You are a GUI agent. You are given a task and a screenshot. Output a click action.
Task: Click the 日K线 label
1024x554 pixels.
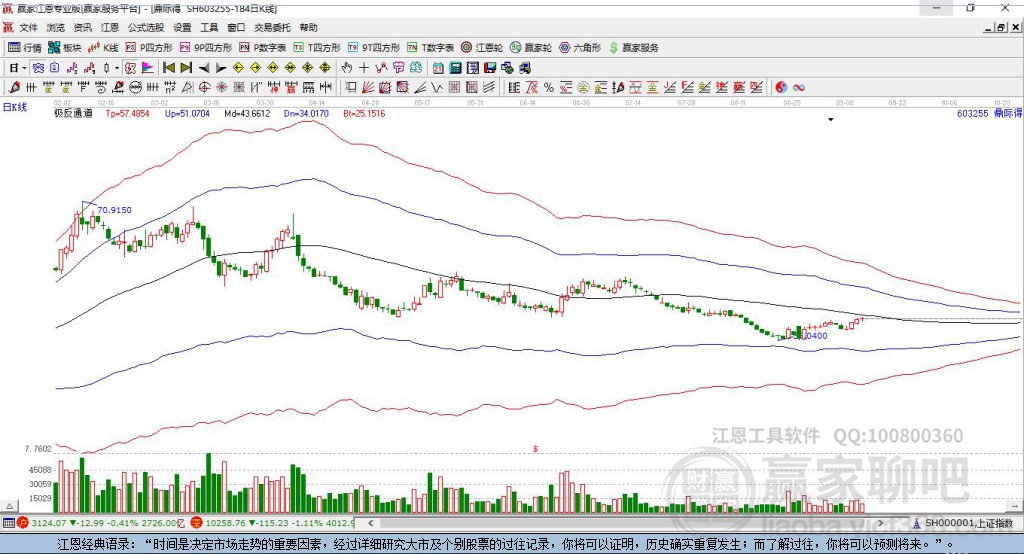coord(15,108)
